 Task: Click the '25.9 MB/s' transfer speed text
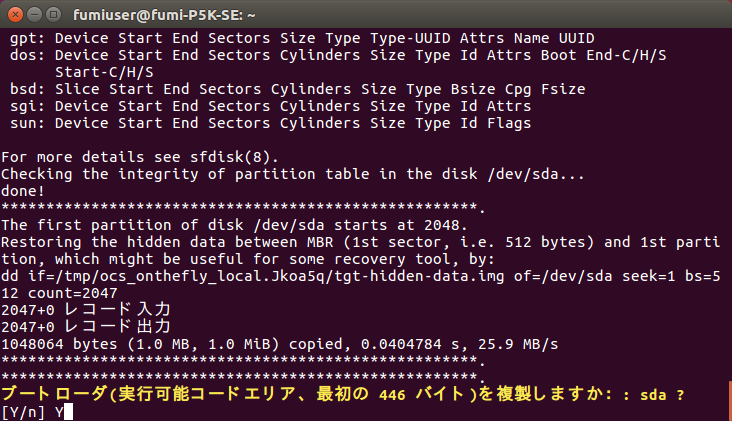pyautogui.click(x=518, y=344)
